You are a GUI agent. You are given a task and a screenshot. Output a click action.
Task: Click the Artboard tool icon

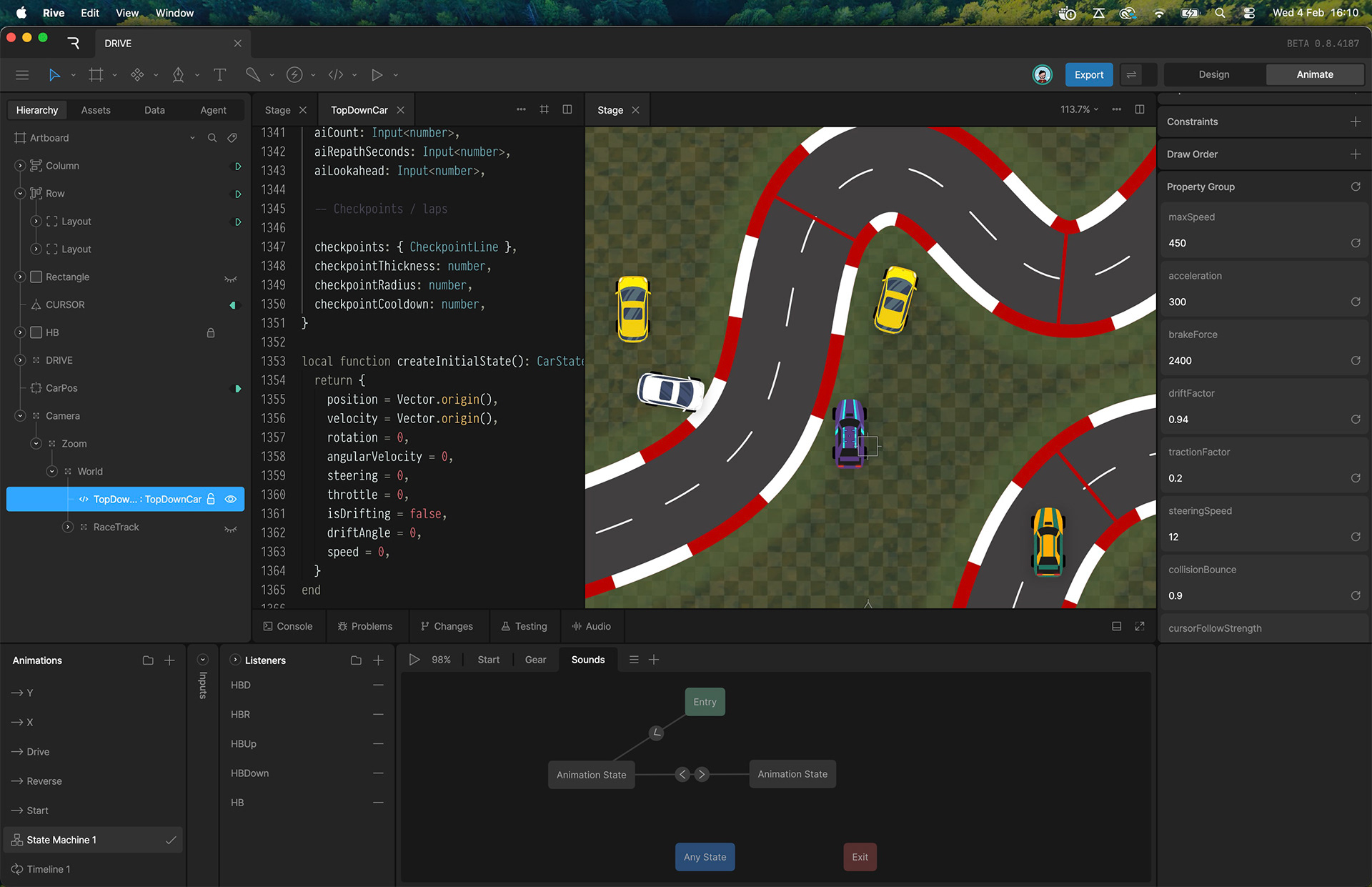96,74
